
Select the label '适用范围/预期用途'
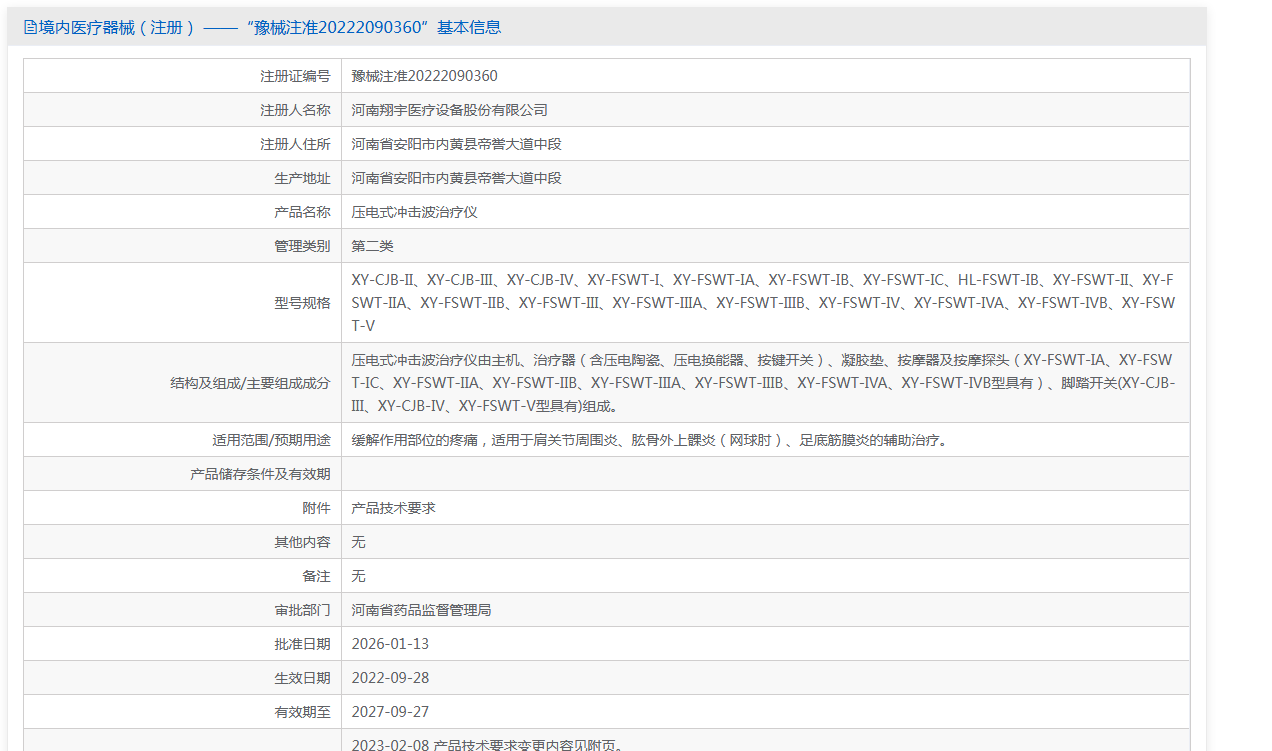click(271, 440)
